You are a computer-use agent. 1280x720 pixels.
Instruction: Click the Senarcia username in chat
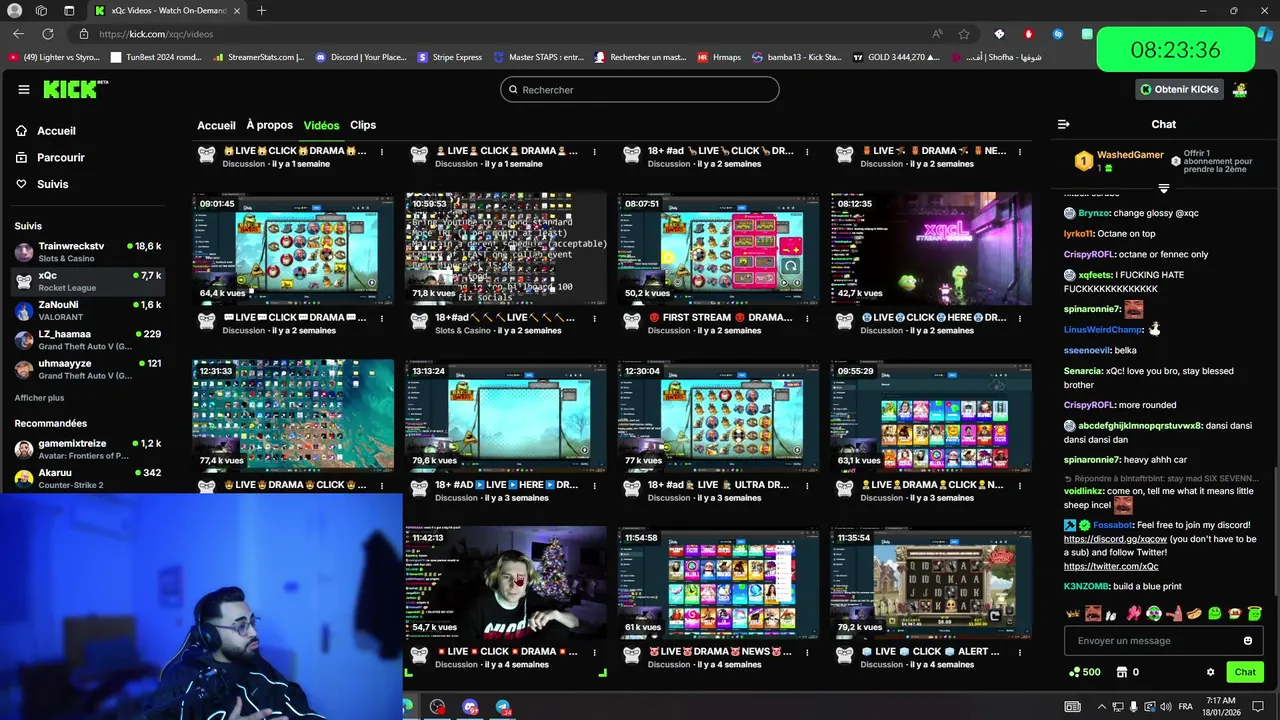pos(1084,370)
